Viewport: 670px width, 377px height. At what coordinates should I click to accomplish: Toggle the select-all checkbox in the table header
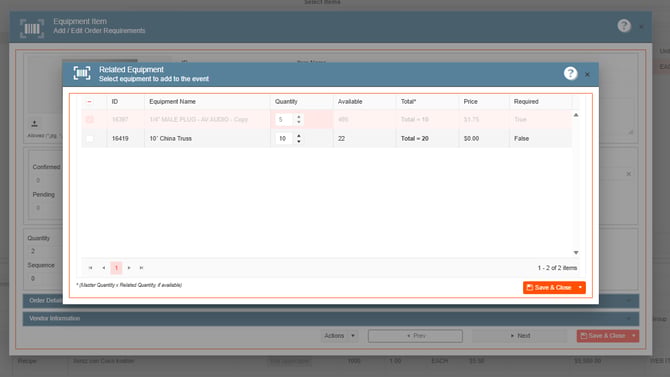point(89,102)
